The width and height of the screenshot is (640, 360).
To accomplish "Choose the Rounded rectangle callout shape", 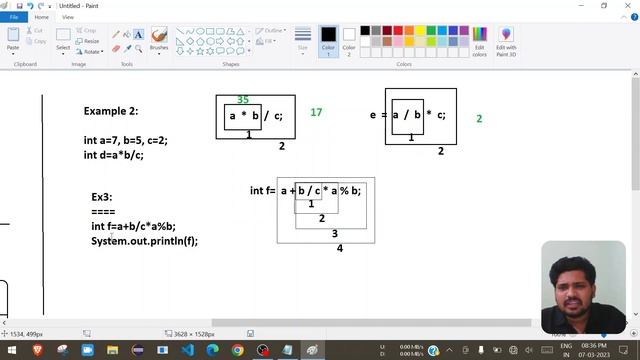I will tap(220, 51).
